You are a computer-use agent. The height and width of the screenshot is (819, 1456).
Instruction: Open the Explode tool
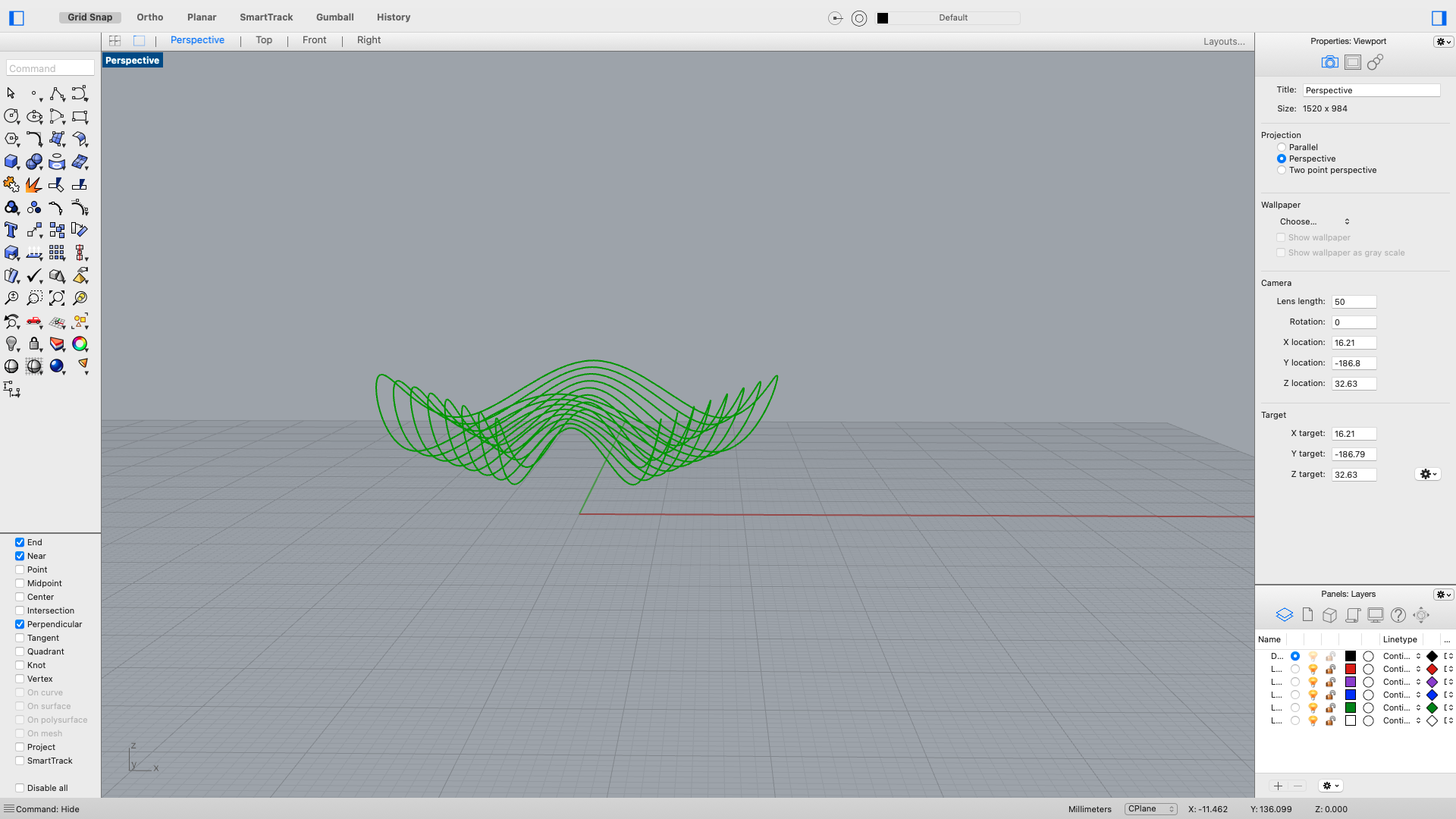(x=33, y=184)
